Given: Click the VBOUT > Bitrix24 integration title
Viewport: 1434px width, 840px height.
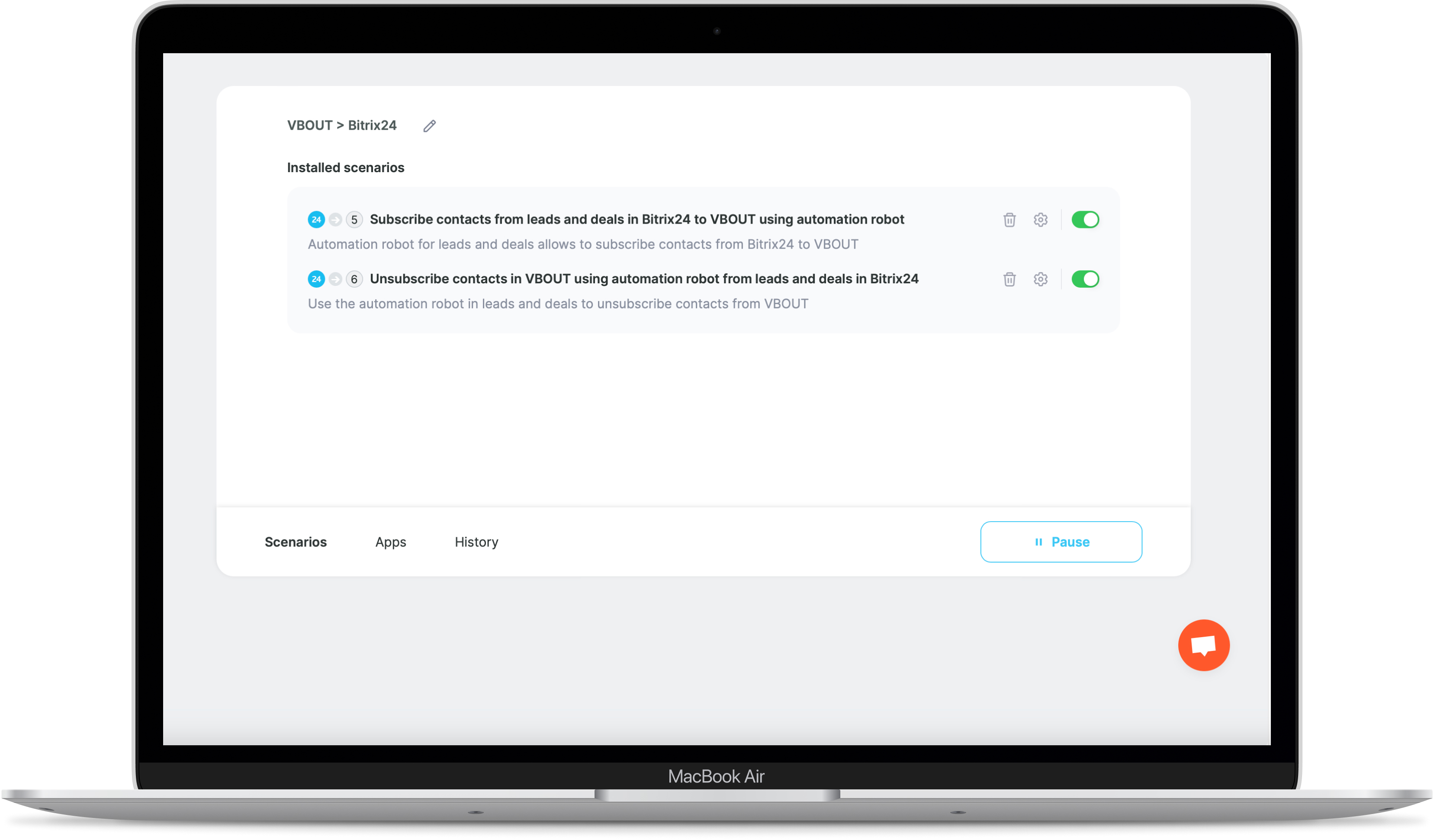Looking at the screenshot, I should (341, 126).
